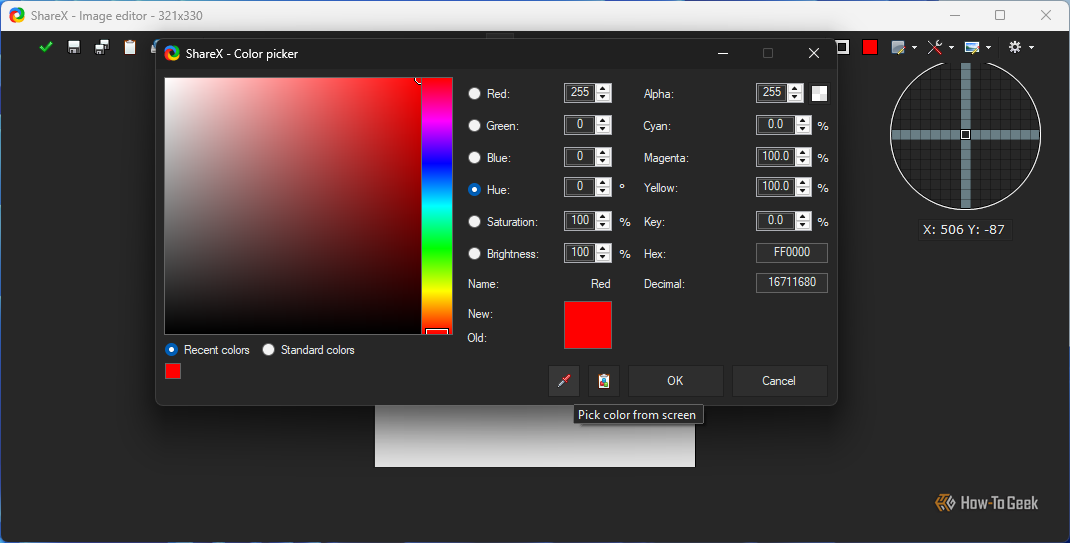1070x543 pixels.
Task: Expand the dropdown arrow next to wrench tools icon
Action: (951, 48)
